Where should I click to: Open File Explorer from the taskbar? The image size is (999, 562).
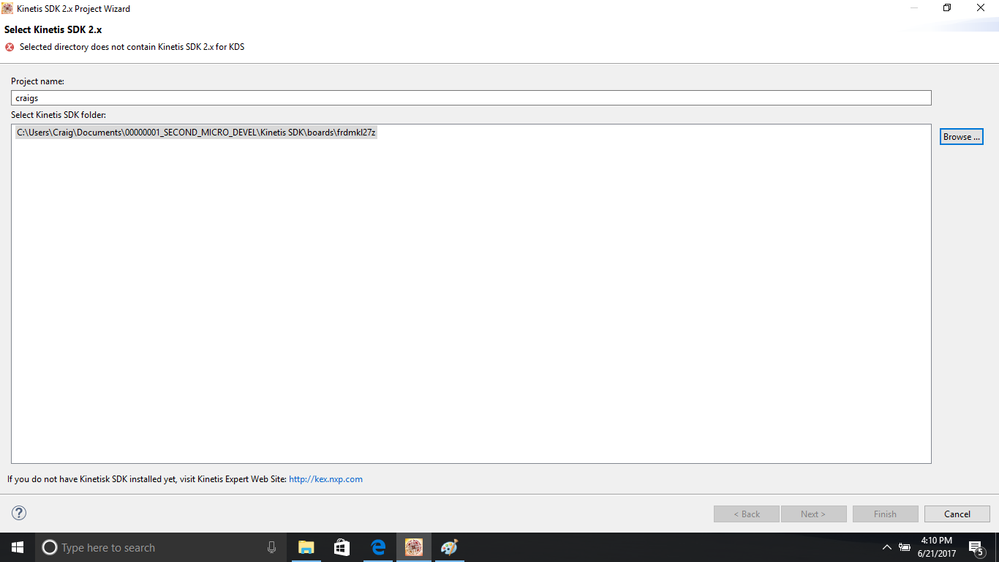306,547
